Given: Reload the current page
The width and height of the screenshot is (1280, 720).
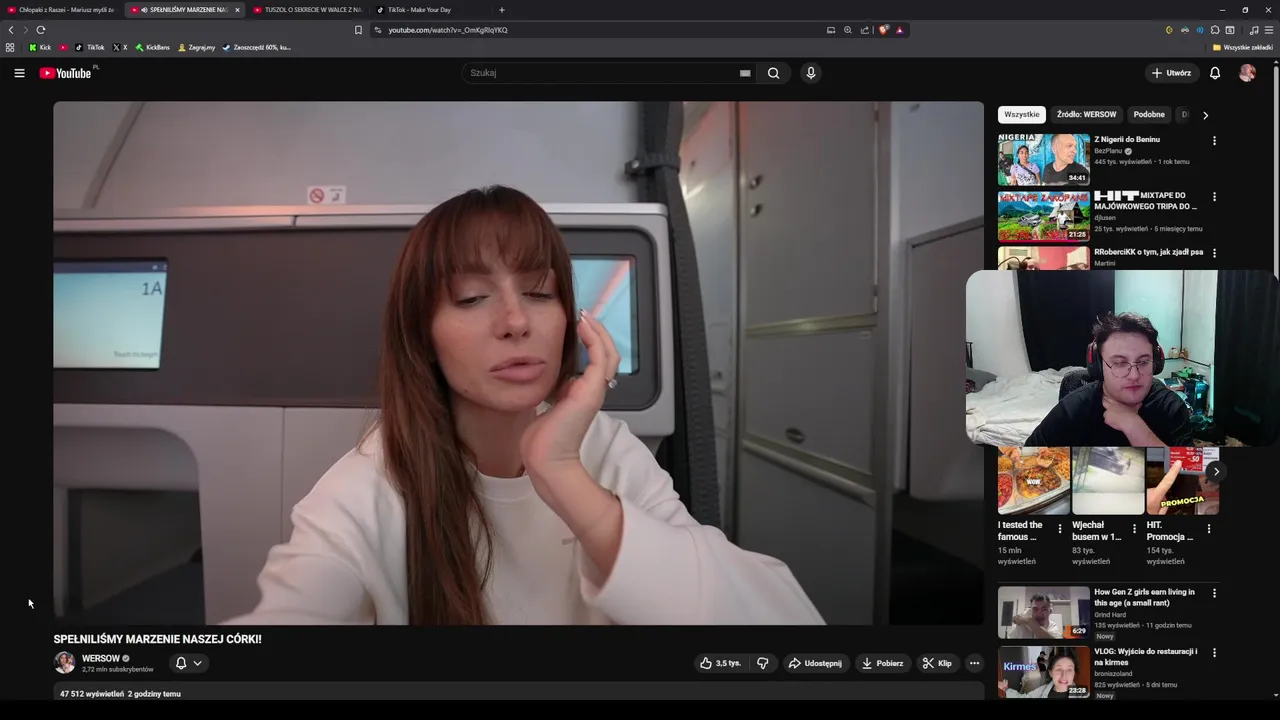Looking at the screenshot, I should (x=40, y=30).
